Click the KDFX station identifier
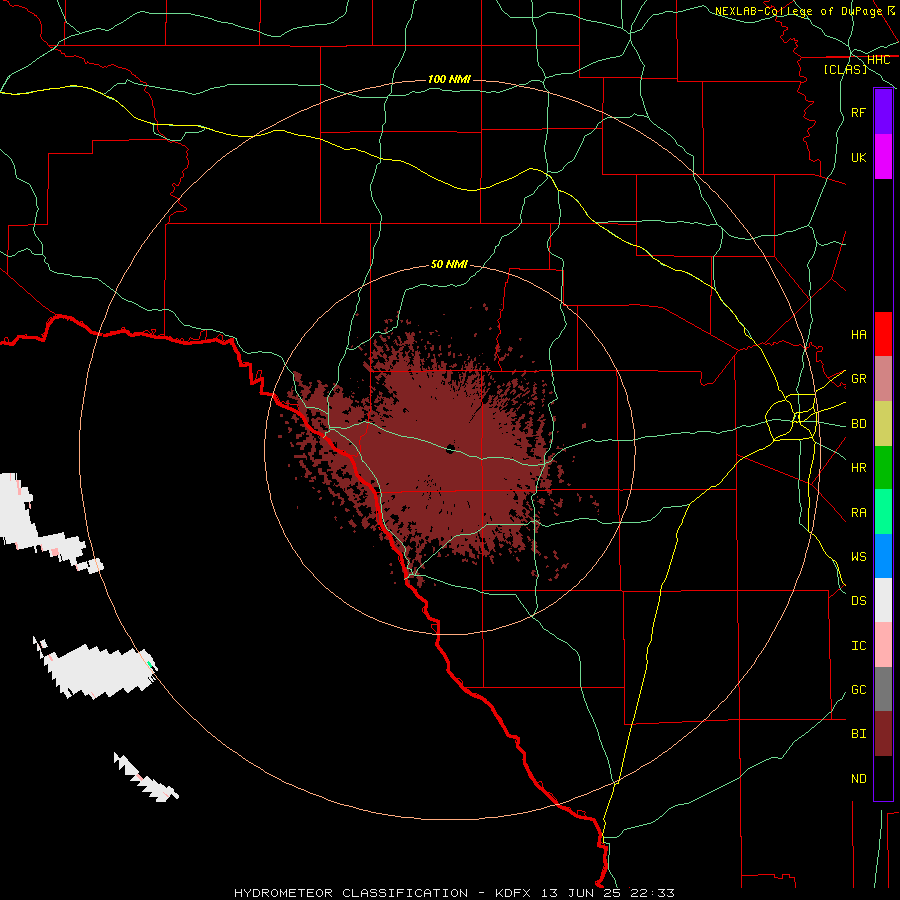Screen dimensions: 900x900 tap(513, 893)
